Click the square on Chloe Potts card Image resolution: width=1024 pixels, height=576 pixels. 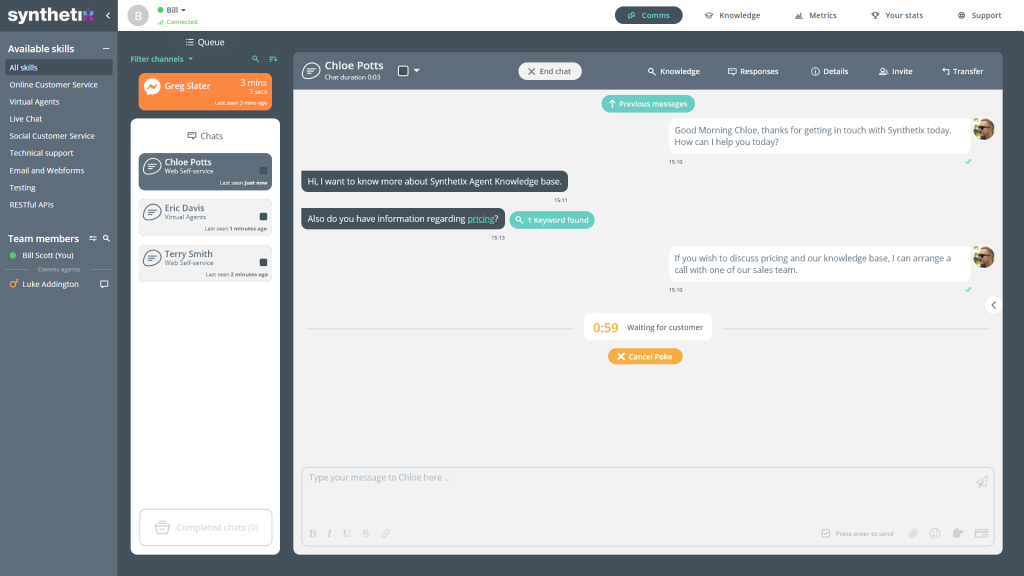263,170
